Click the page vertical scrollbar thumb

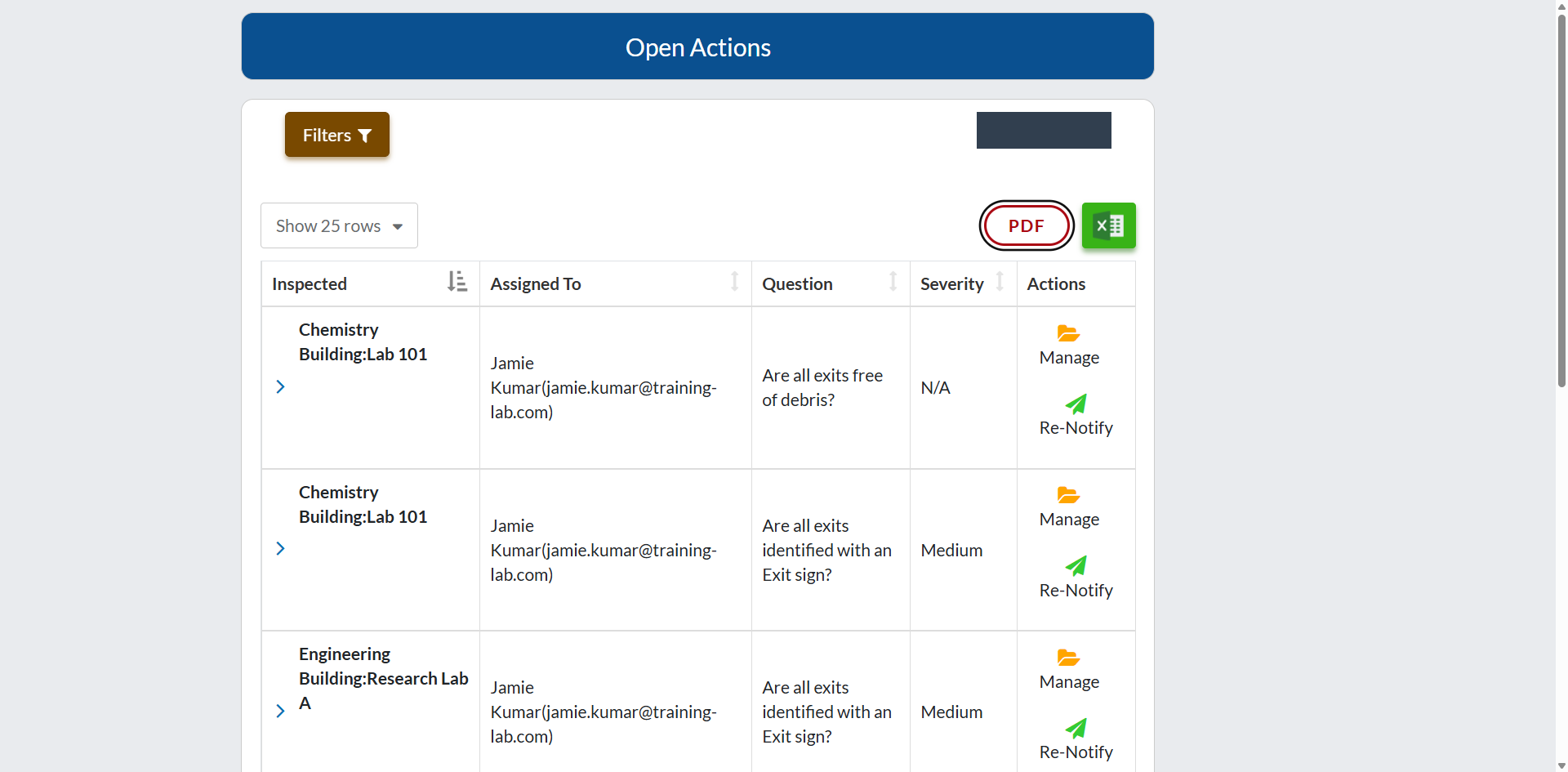tap(1561, 200)
